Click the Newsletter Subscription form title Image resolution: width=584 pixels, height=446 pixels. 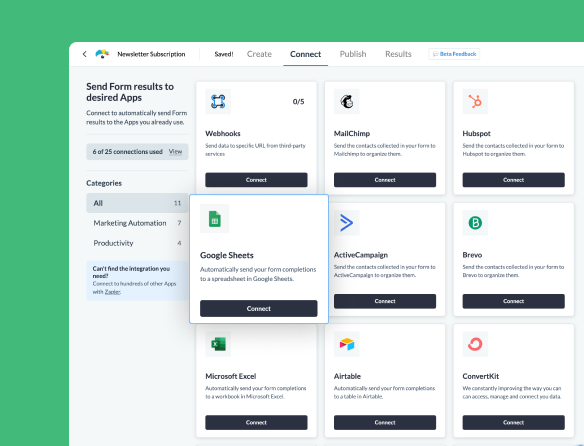tap(151, 54)
